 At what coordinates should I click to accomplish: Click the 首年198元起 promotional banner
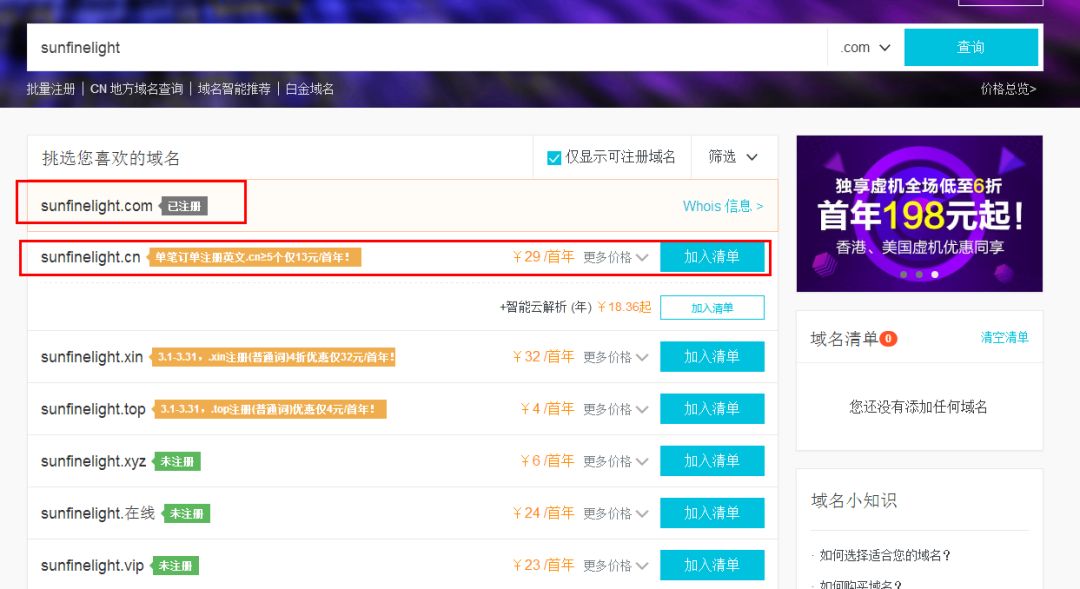coord(919,213)
